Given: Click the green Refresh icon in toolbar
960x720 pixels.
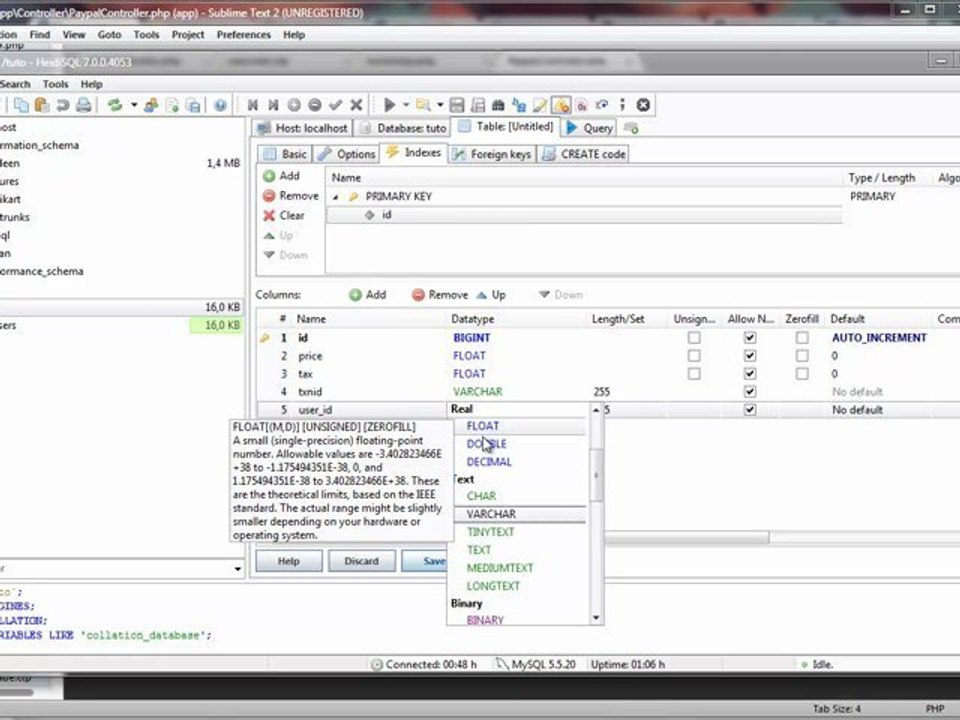Looking at the screenshot, I should click(114, 105).
